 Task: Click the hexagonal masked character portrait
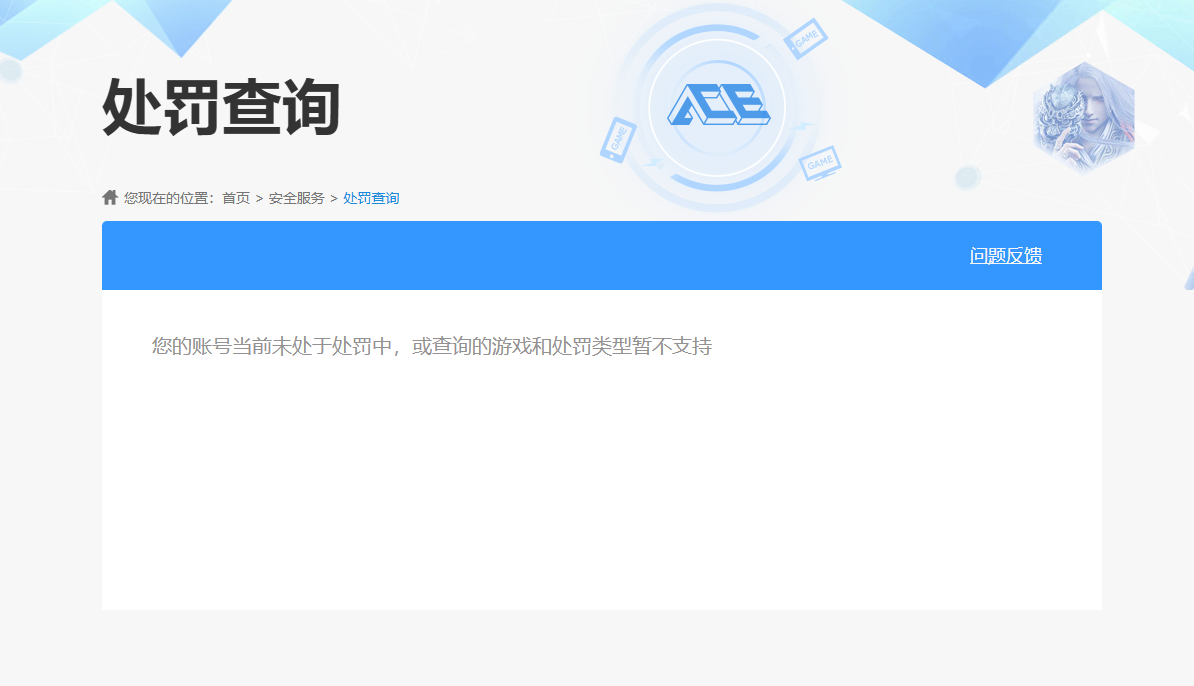(1084, 119)
